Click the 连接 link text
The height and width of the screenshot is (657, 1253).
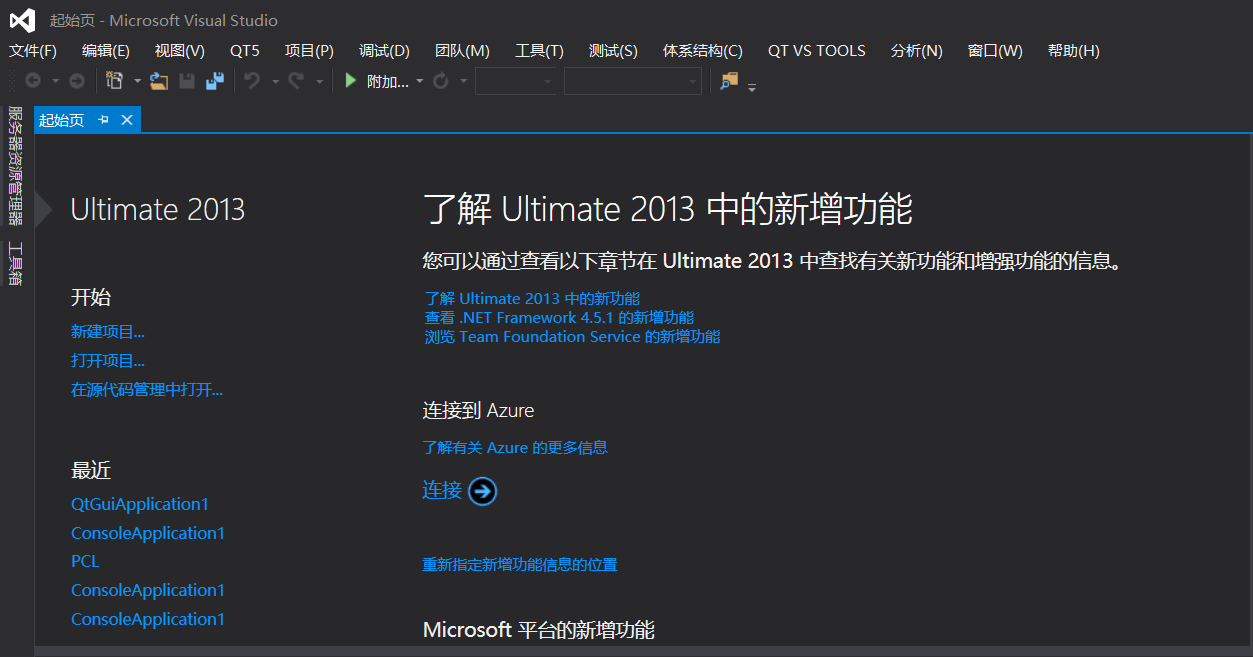[x=442, y=490]
